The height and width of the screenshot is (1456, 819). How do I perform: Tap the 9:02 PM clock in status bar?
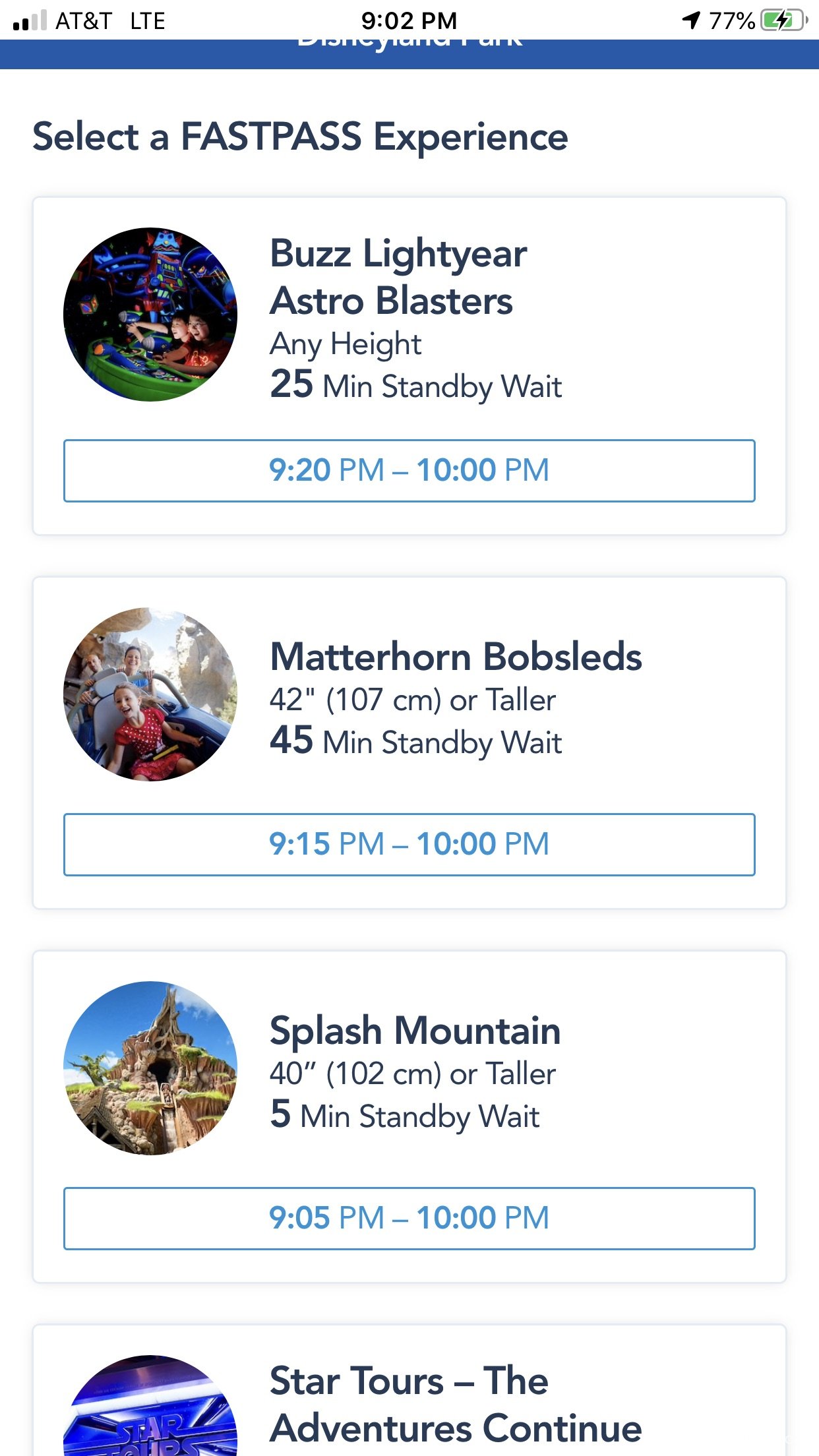point(409,20)
